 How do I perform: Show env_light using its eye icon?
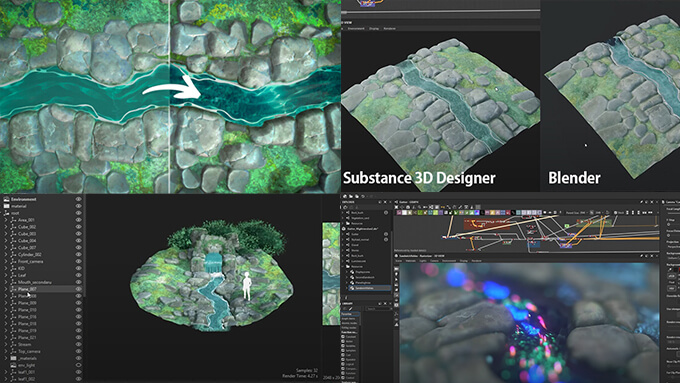78,365
